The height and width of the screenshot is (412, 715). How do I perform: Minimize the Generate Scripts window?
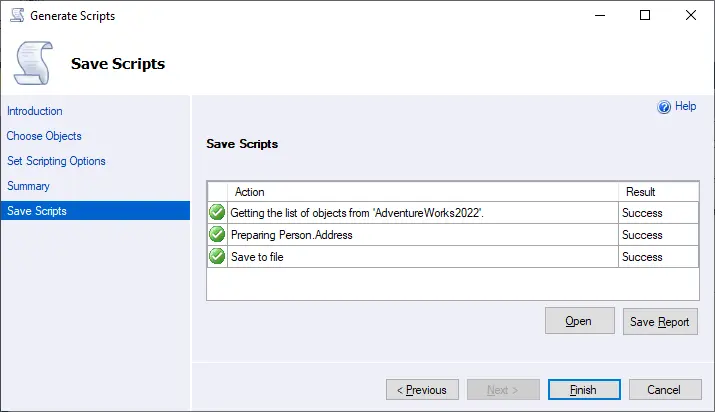[600, 15]
